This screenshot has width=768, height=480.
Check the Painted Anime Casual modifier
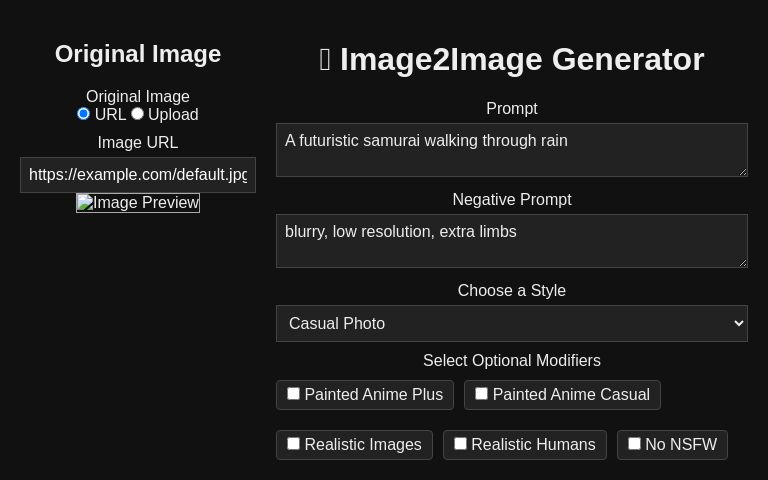(x=482, y=394)
